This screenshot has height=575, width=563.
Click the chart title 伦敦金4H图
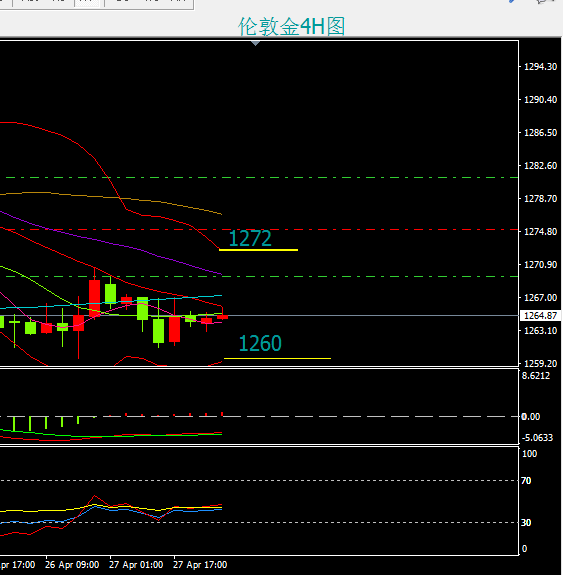tap(292, 26)
